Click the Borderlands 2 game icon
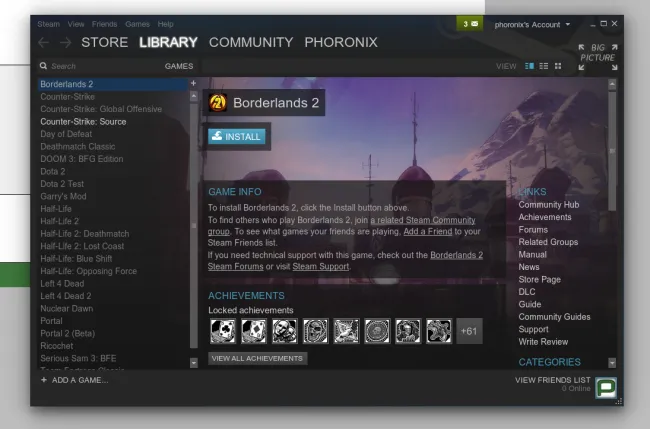650x429 pixels. coord(218,103)
